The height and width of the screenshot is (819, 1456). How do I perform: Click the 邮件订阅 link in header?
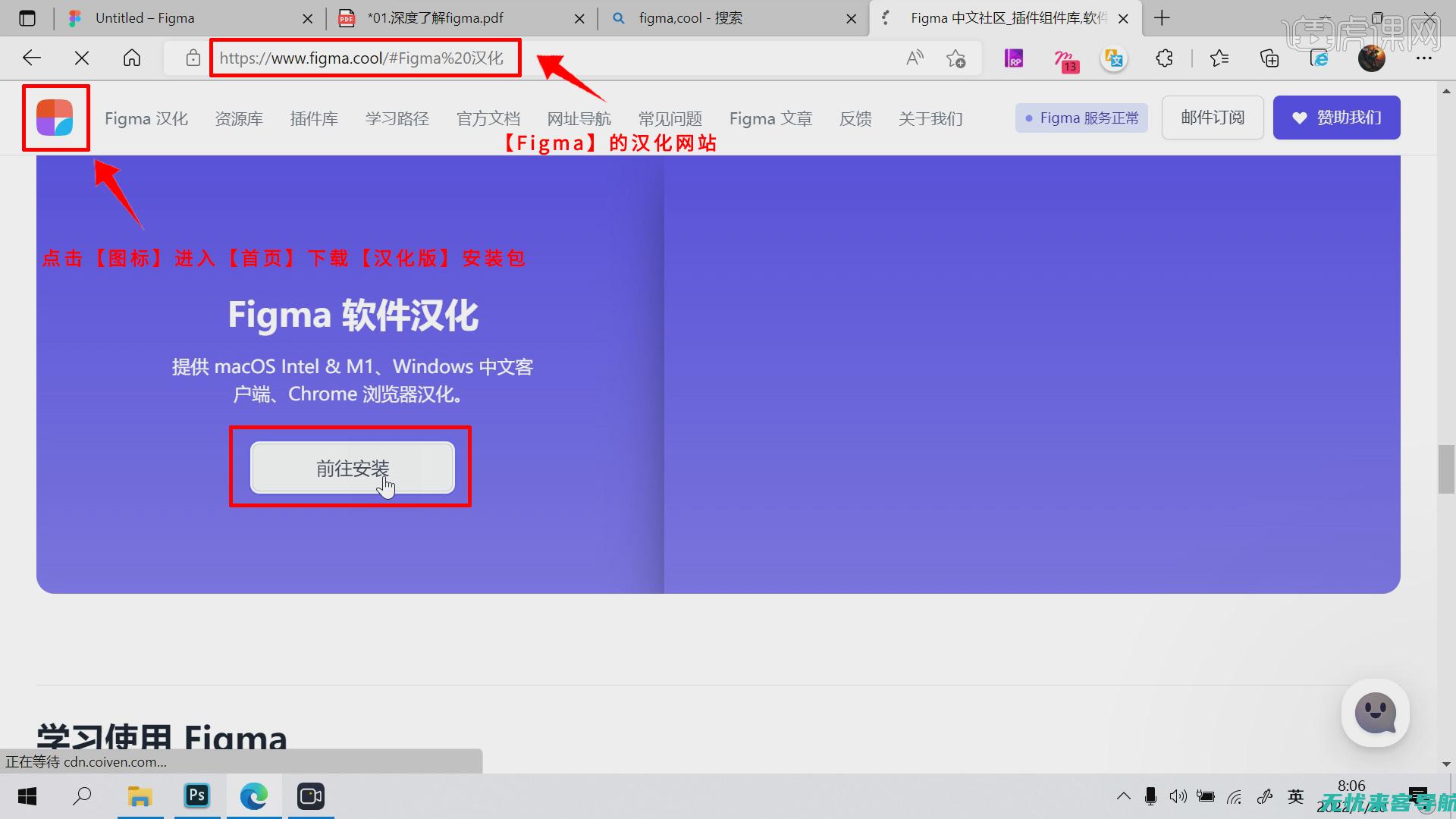coord(1213,117)
